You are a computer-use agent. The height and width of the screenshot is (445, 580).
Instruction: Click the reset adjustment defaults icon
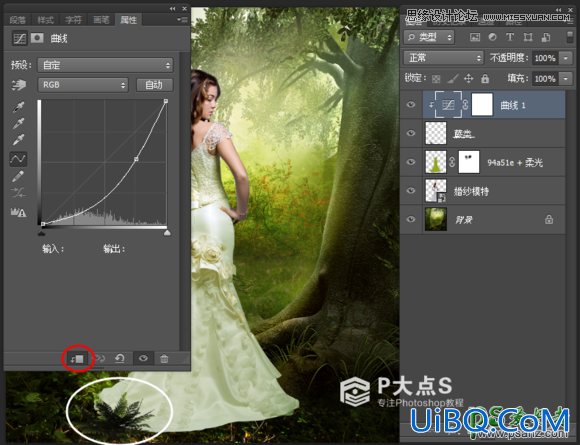[x=120, y=358]
